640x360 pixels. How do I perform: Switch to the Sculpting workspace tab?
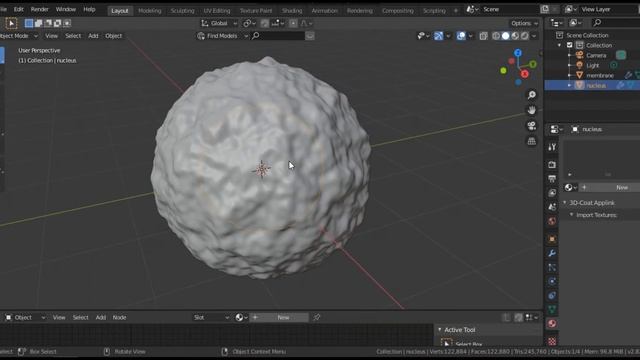182,11
